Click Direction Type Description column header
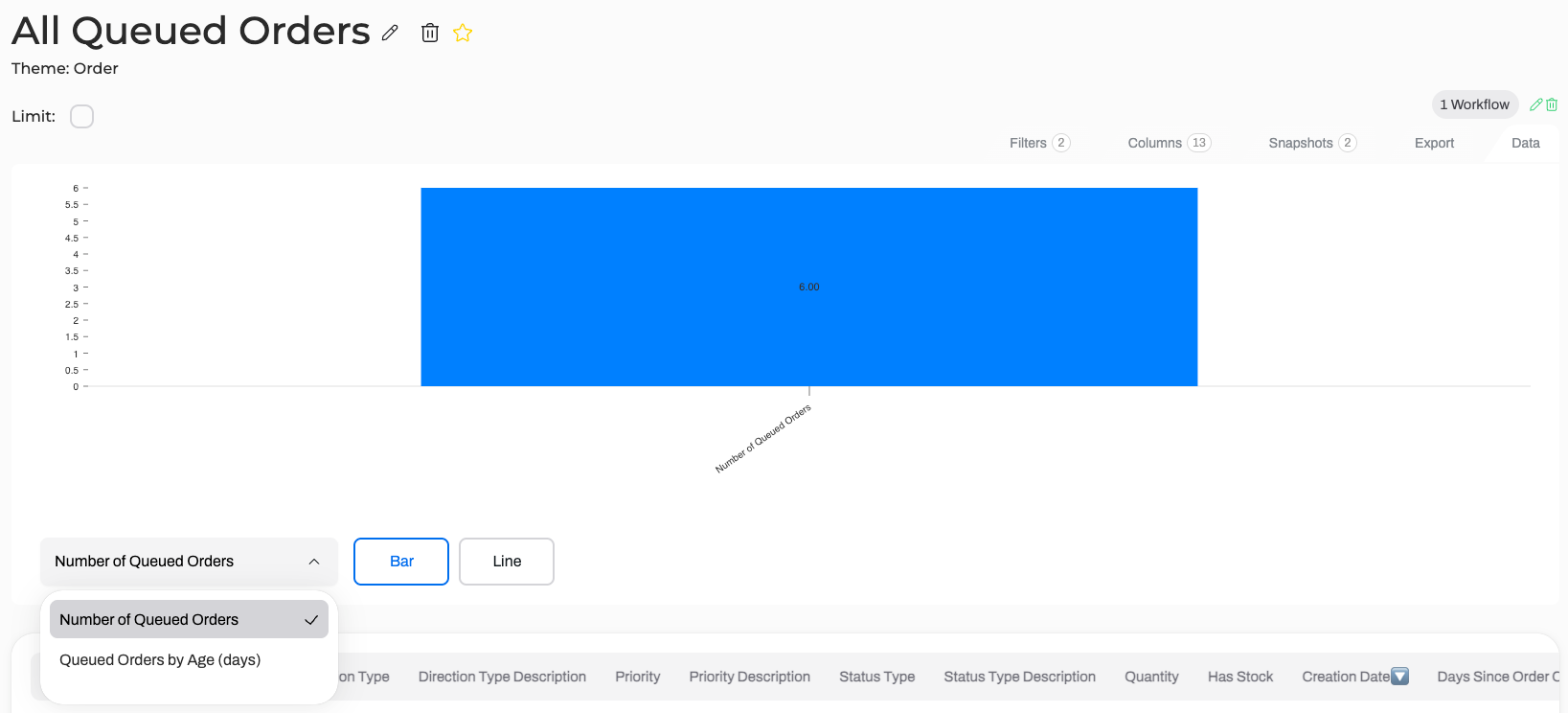 coord(502,677)
